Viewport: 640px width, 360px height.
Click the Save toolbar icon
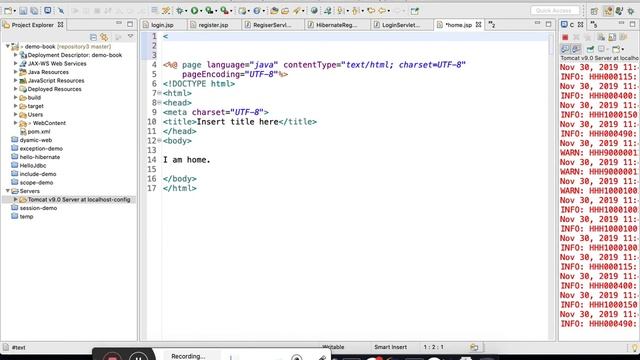(x=23, y=11)
